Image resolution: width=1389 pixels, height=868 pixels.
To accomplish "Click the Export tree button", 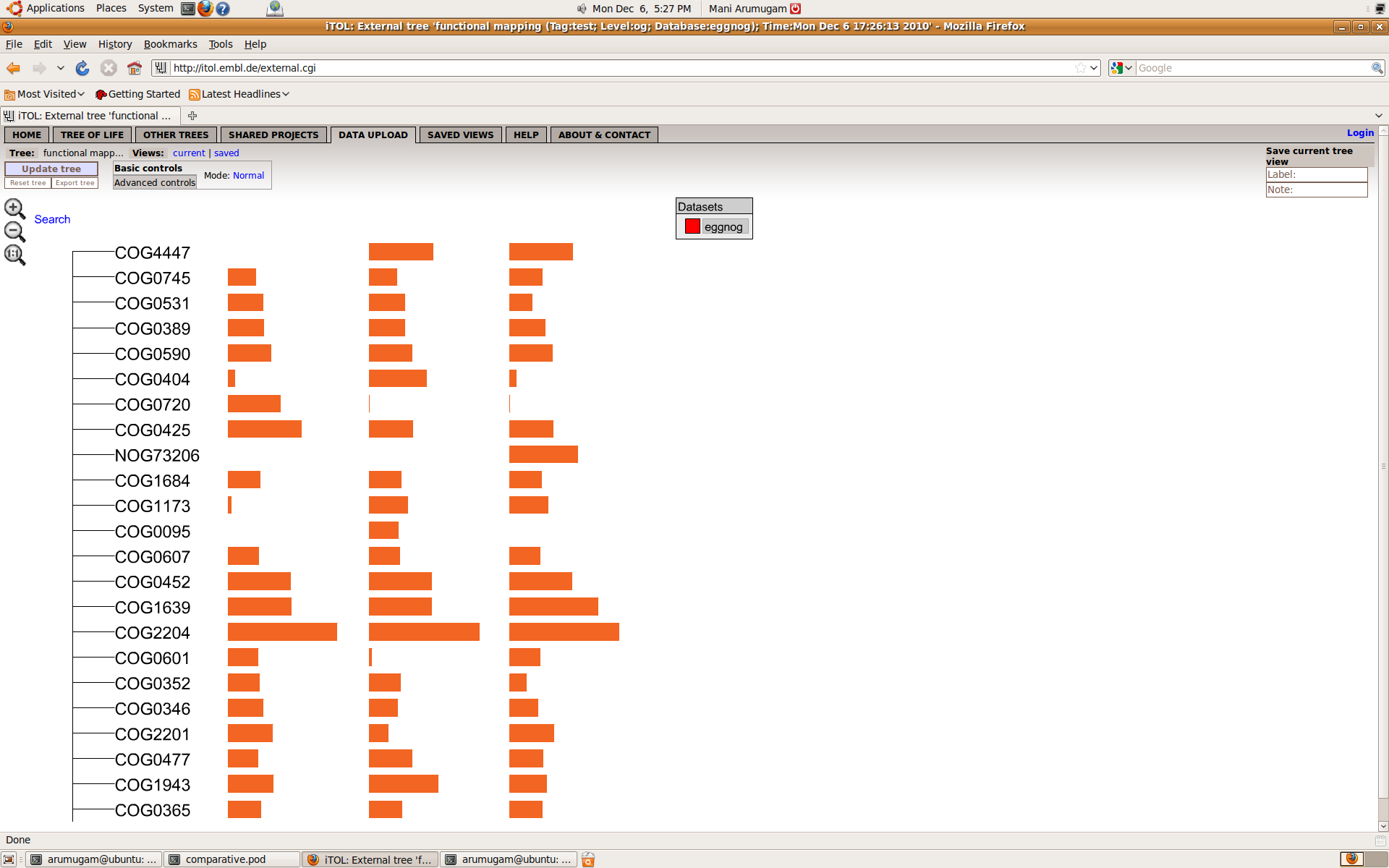I will (x=75, y=183).
